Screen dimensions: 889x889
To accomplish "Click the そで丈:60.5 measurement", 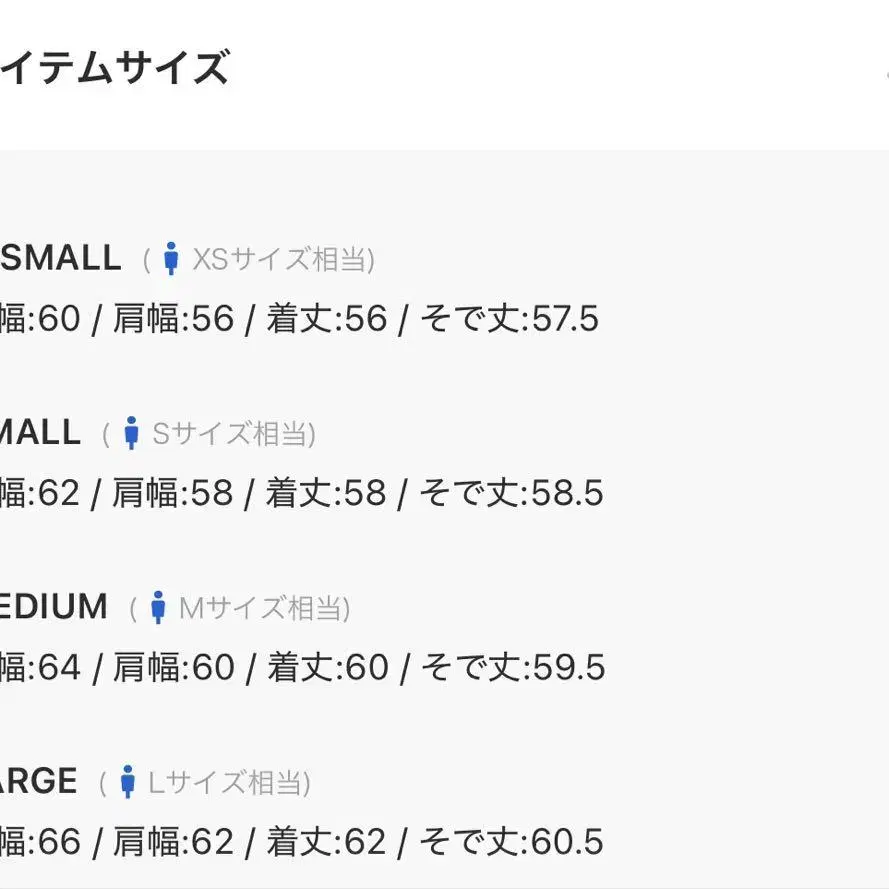I will click(511, 841).
